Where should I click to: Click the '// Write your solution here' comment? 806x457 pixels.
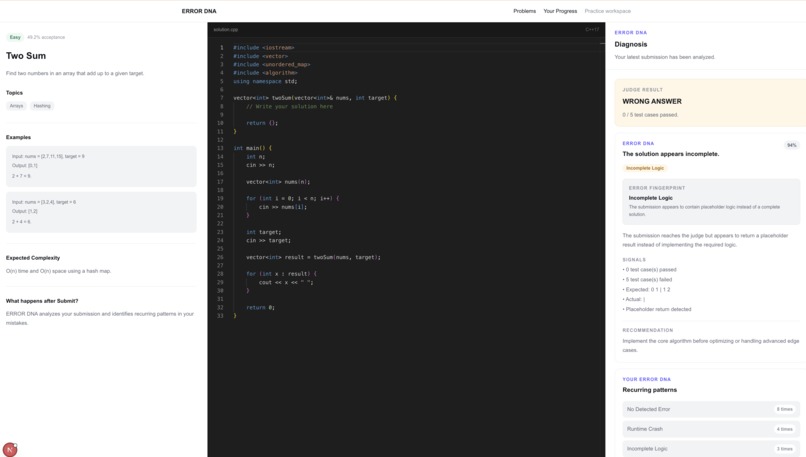[289, 106]
